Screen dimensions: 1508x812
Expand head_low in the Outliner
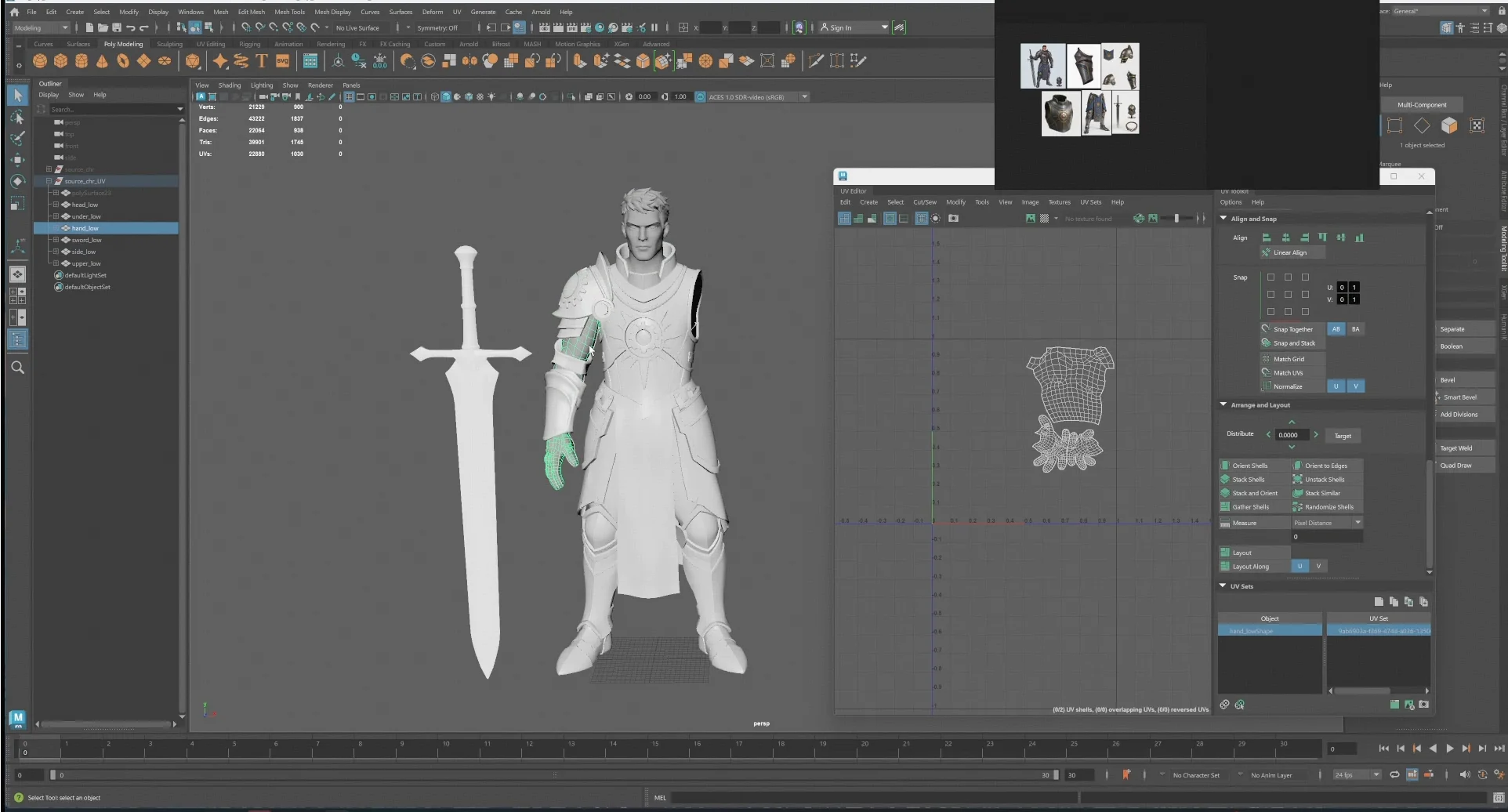pos(56,205)
